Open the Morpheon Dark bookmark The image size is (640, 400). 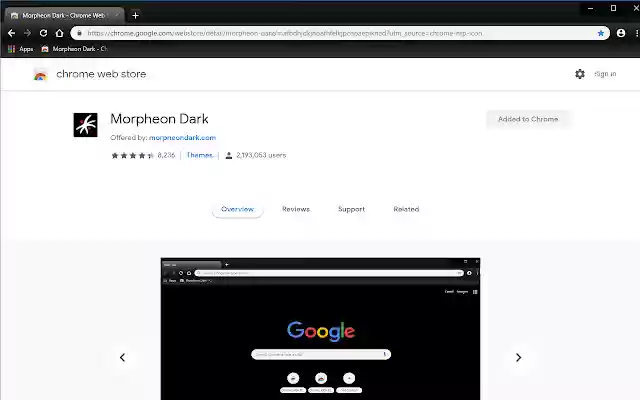coord(74,49)
